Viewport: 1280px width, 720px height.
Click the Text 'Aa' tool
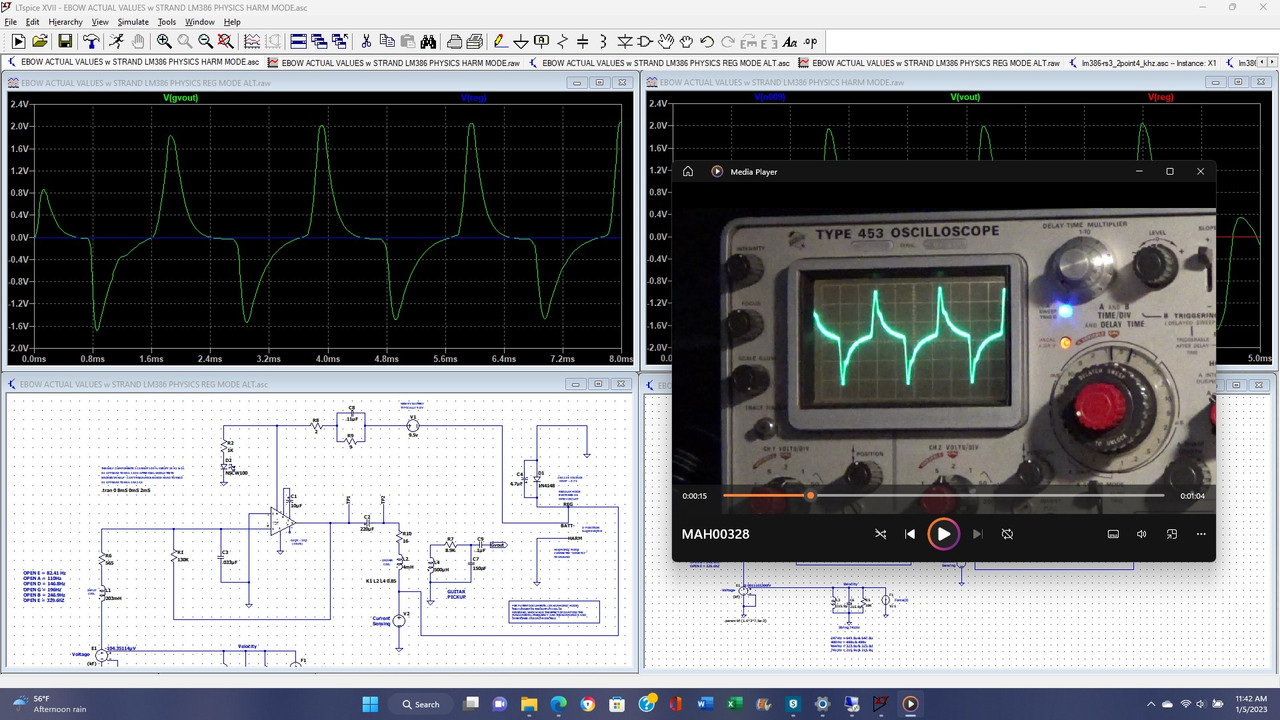790,41
